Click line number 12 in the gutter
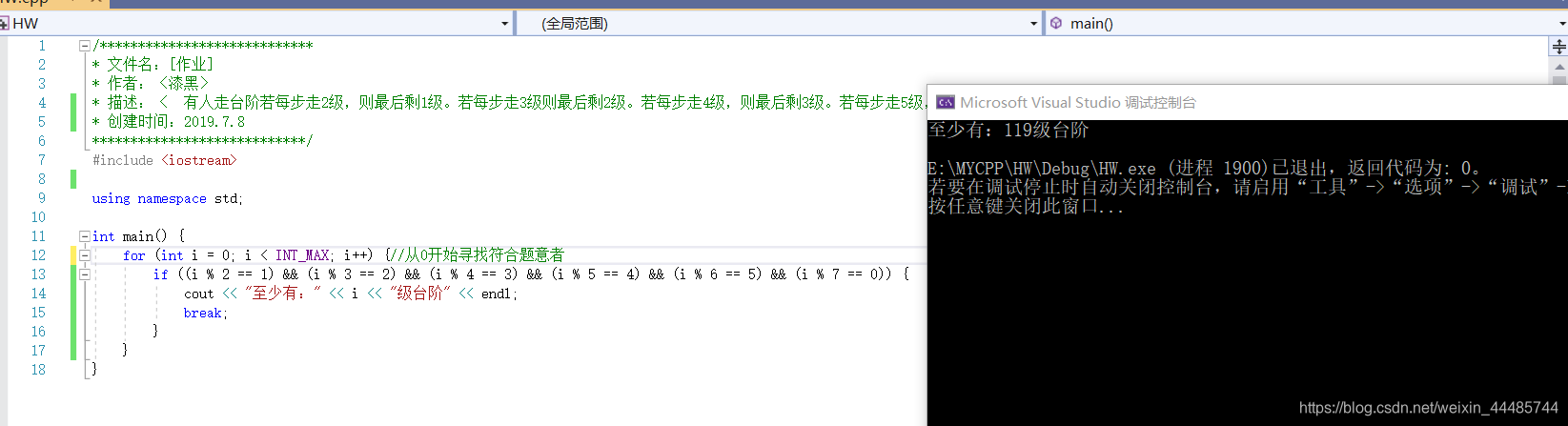Screen dimensions: 1568x426 tap(38, 255)
